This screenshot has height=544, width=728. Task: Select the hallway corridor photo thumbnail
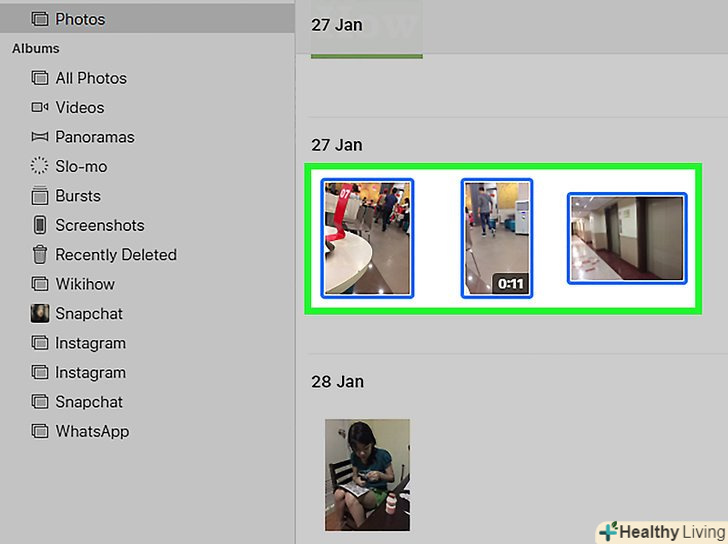point(627,238)
